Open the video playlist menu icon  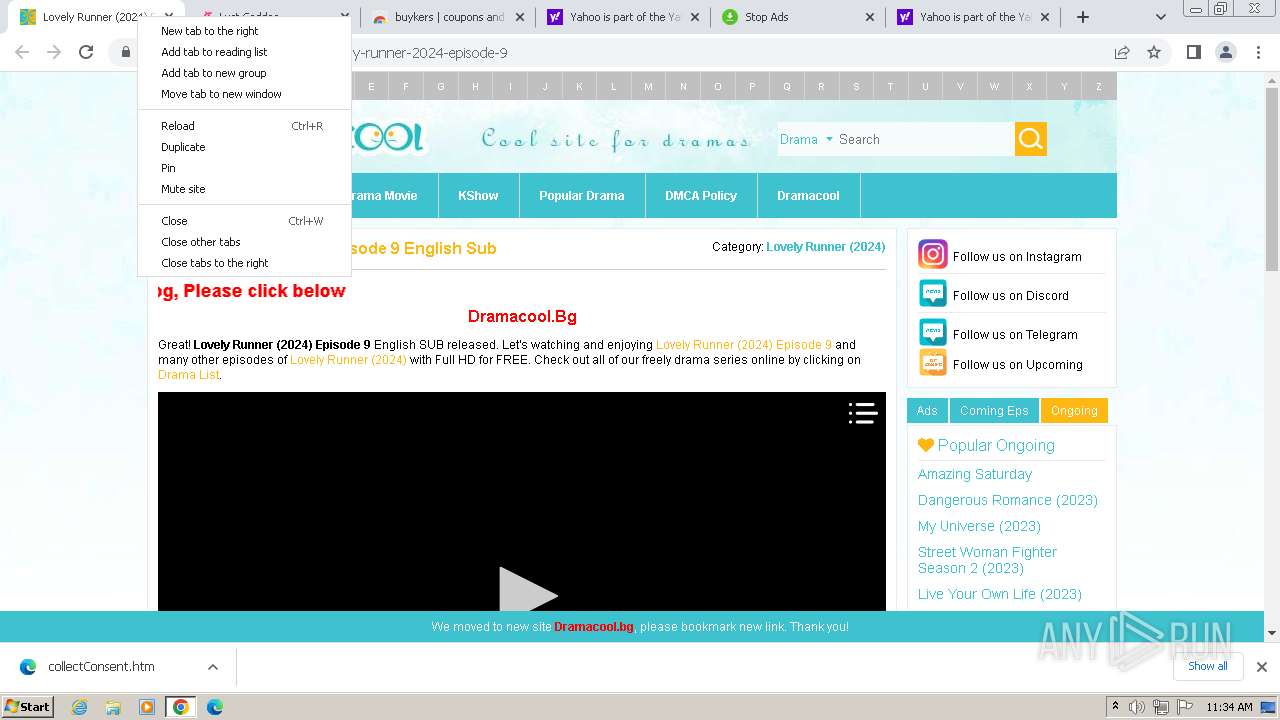point(863,413)
